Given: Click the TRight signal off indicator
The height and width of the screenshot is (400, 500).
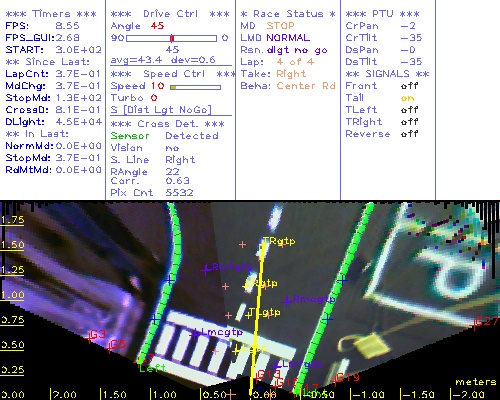Looking at the screenshot, I should (x=409, y=122).
